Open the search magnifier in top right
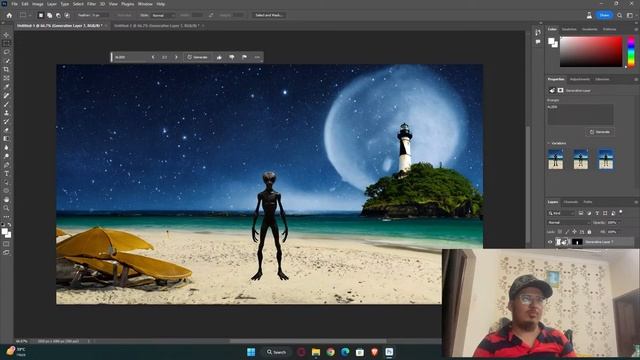The width and height of the screenshot is (640, 360). point(620,16)
